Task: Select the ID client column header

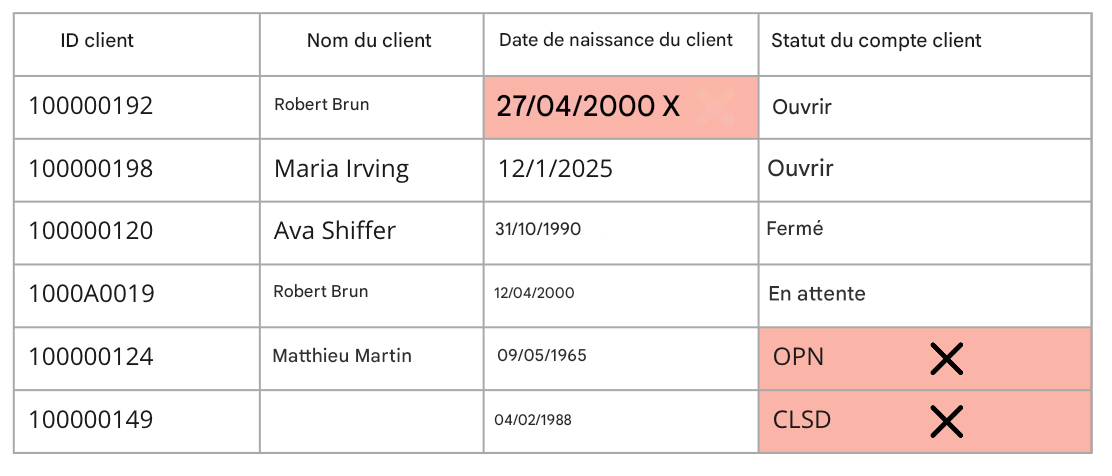Action: click(97, 41)
